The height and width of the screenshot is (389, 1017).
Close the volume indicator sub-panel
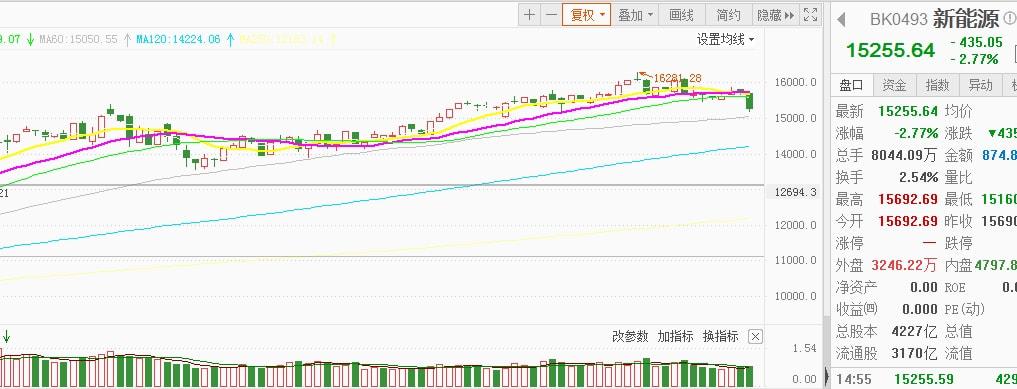pyautogui.click(x=756, y=336)
